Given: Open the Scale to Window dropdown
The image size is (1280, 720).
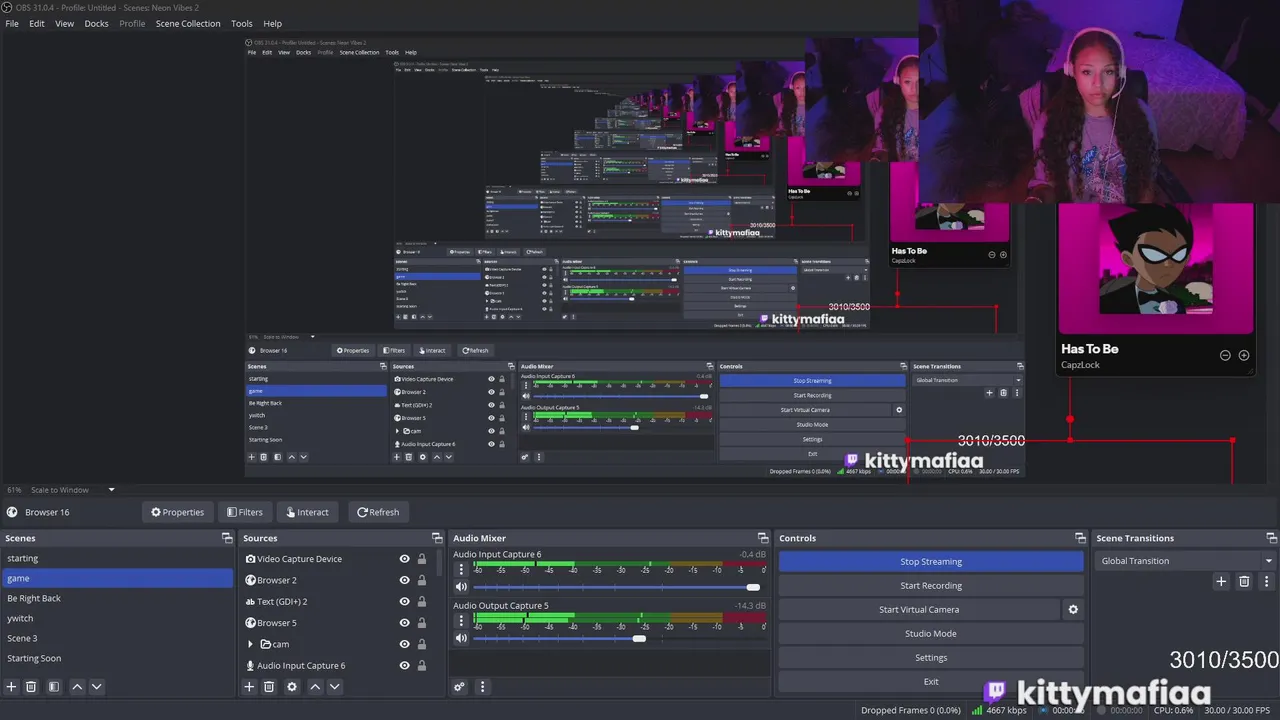Looking at the screenshot, I should coord(73,490).
